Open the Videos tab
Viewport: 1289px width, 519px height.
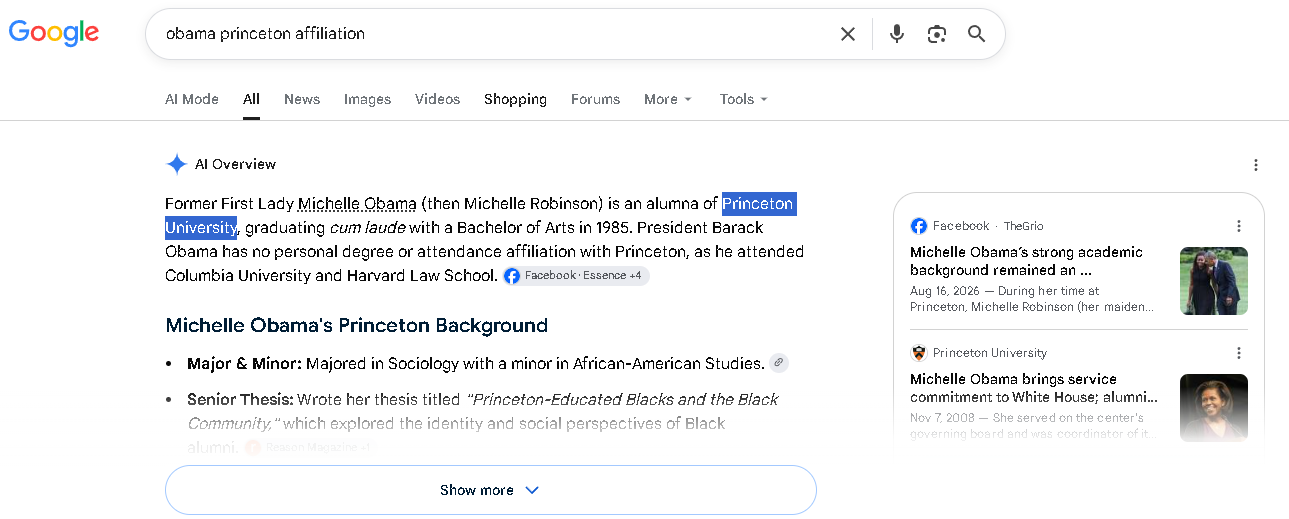[x=438, y=99]
